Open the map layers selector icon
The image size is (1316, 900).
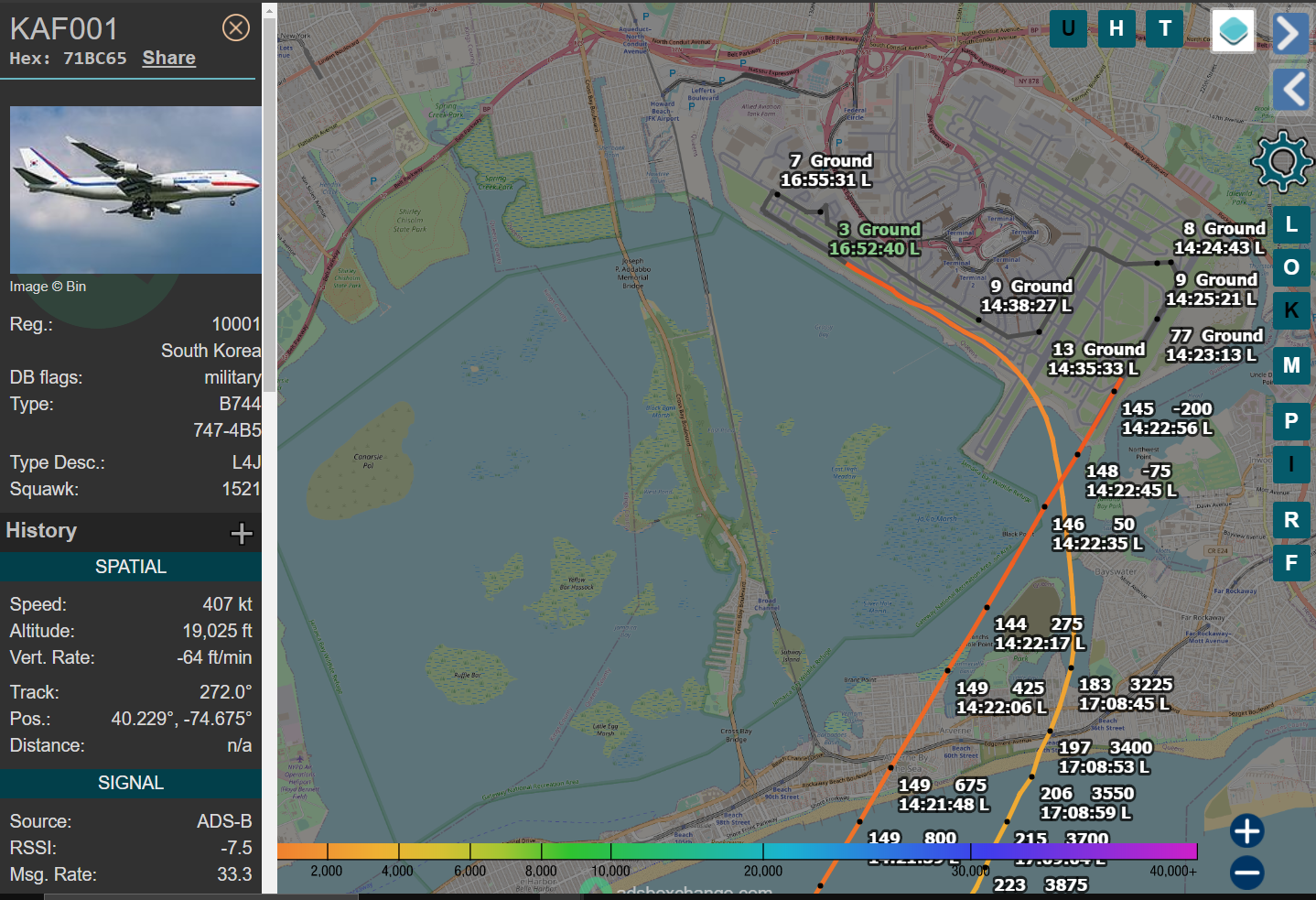[x=1233, y=31]
